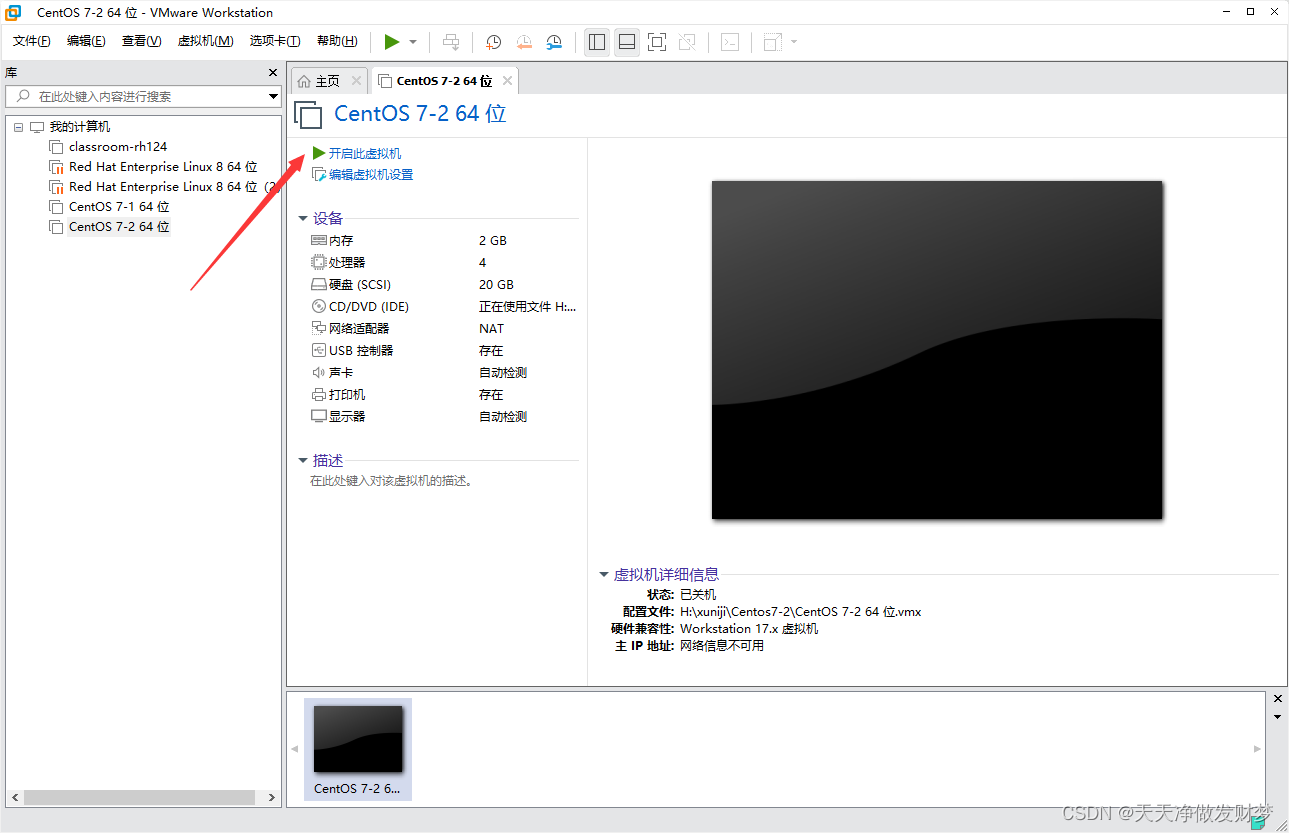1289x833 pixels.
Task: Click the USB 控制器 device icon
Action: tap(319, 351)
